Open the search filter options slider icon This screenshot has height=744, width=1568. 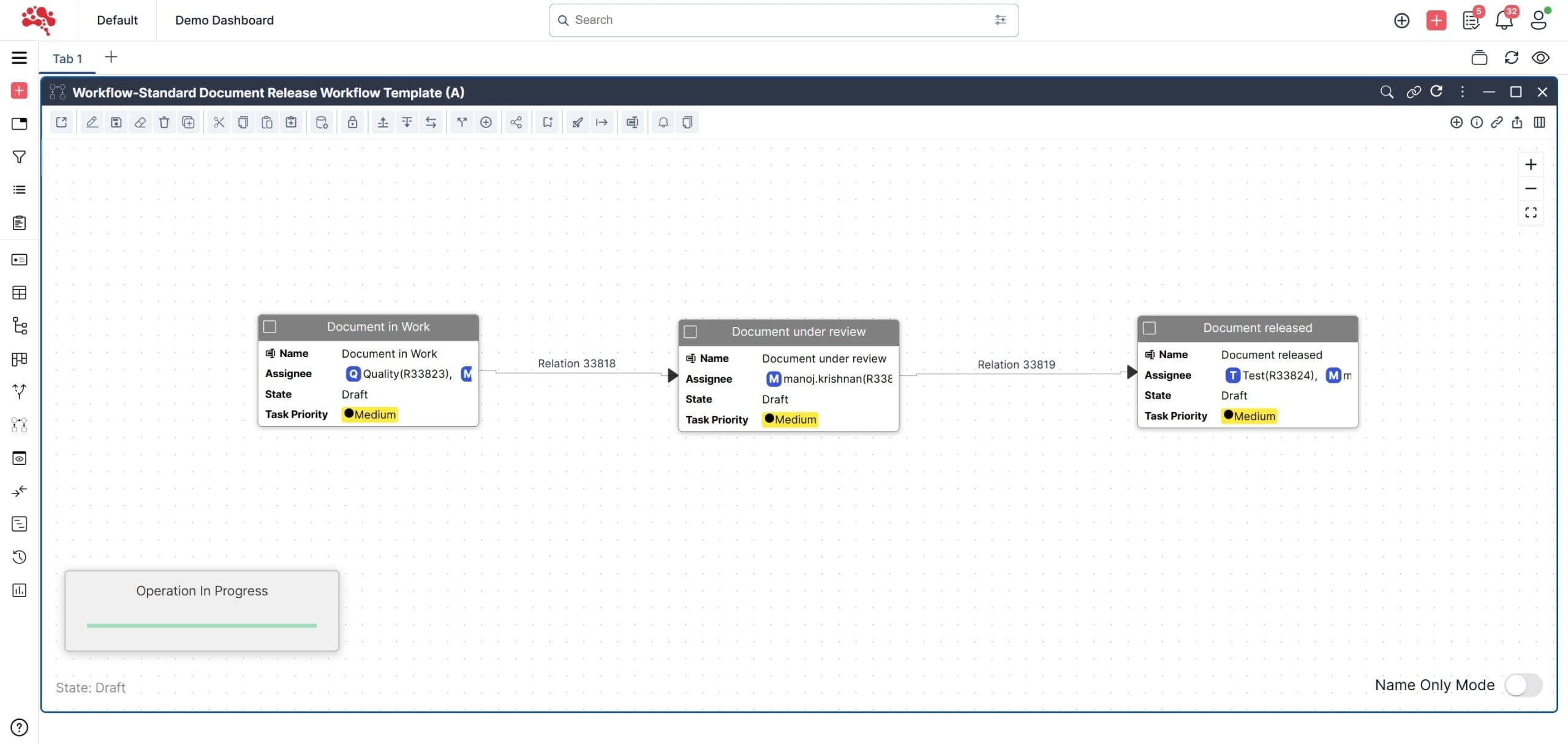(x=1000, y=20)
